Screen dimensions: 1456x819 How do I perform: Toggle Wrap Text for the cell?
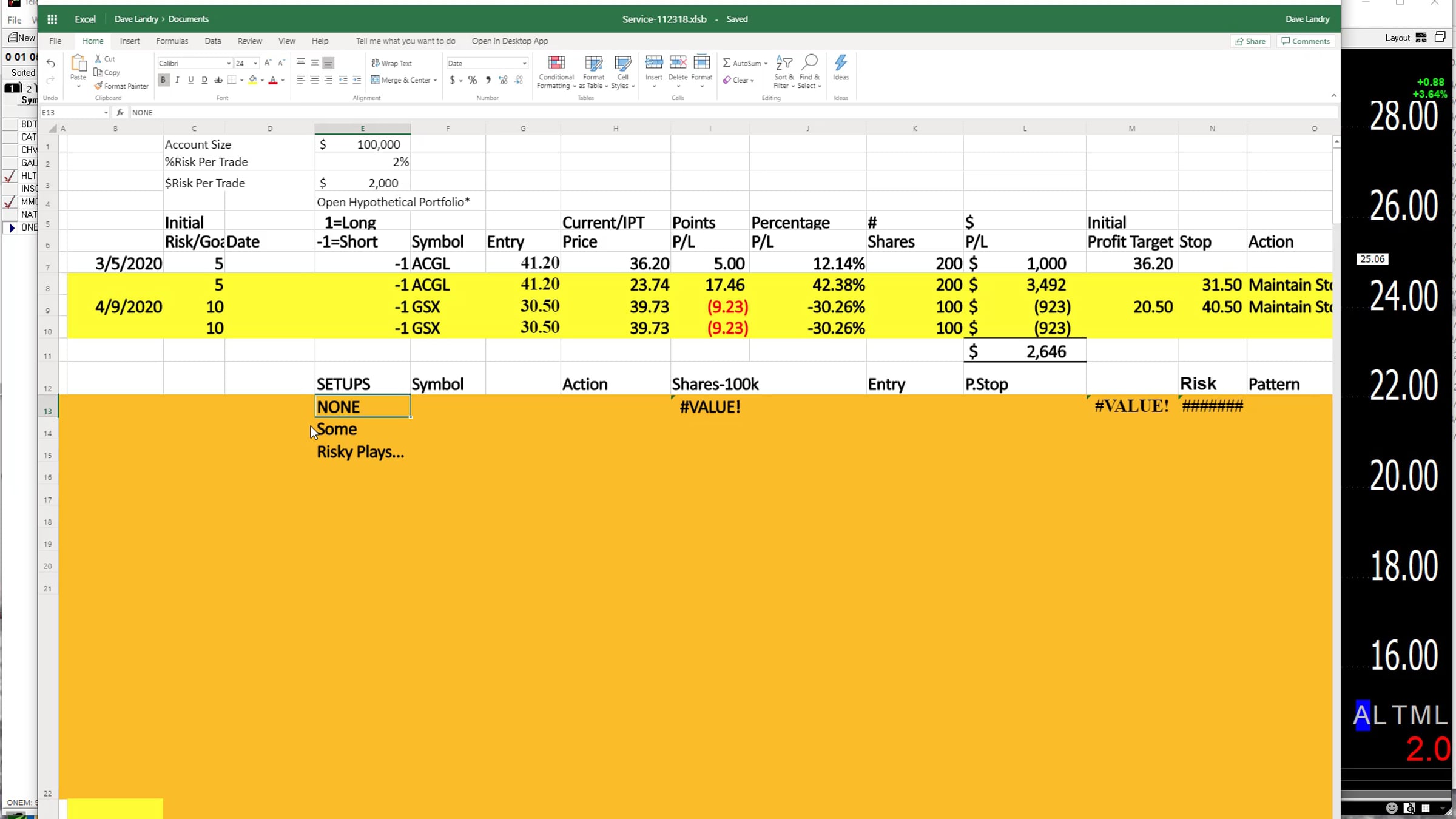pyautogui.click(x=391, y=63)
